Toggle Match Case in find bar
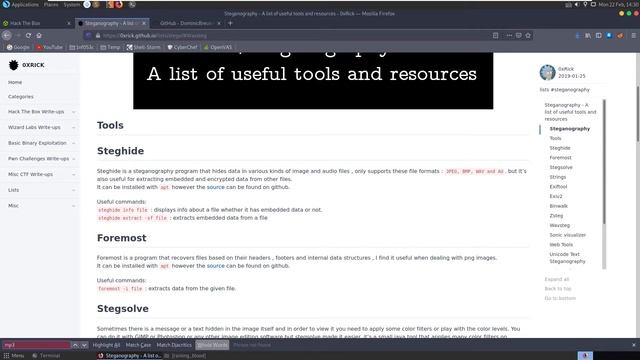The height and width of the screenshot is (360, 640). 138,345
